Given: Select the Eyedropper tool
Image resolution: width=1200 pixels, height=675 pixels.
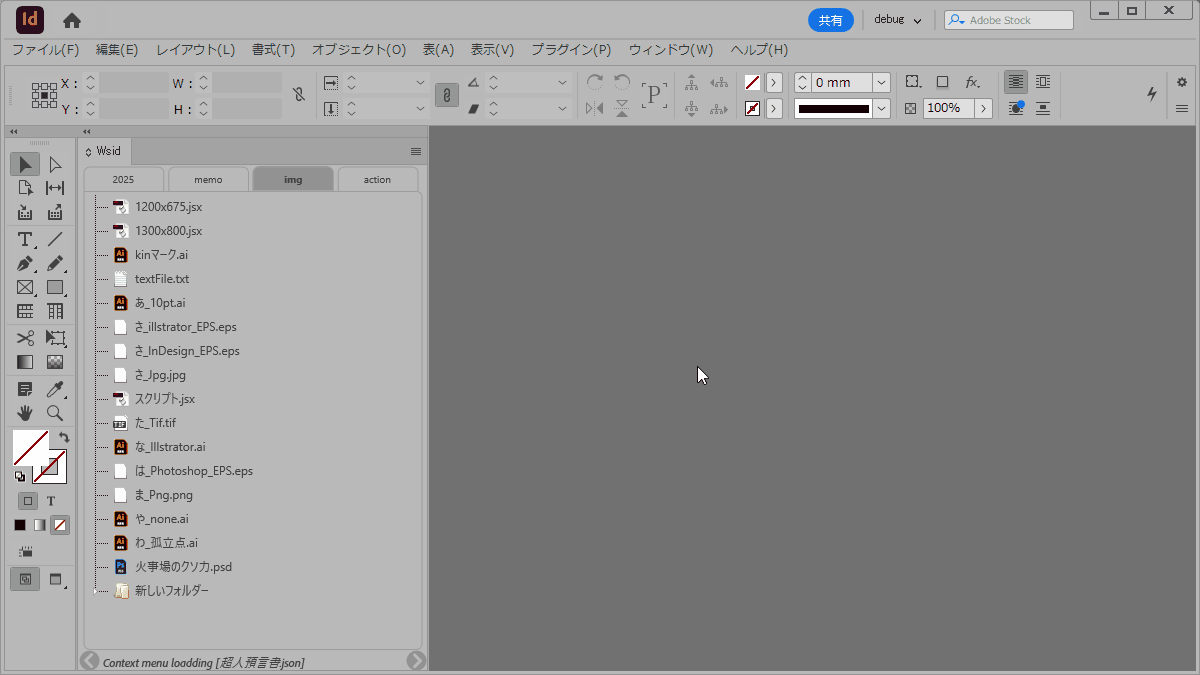Looking at the screenshot, I should point(55,388).
